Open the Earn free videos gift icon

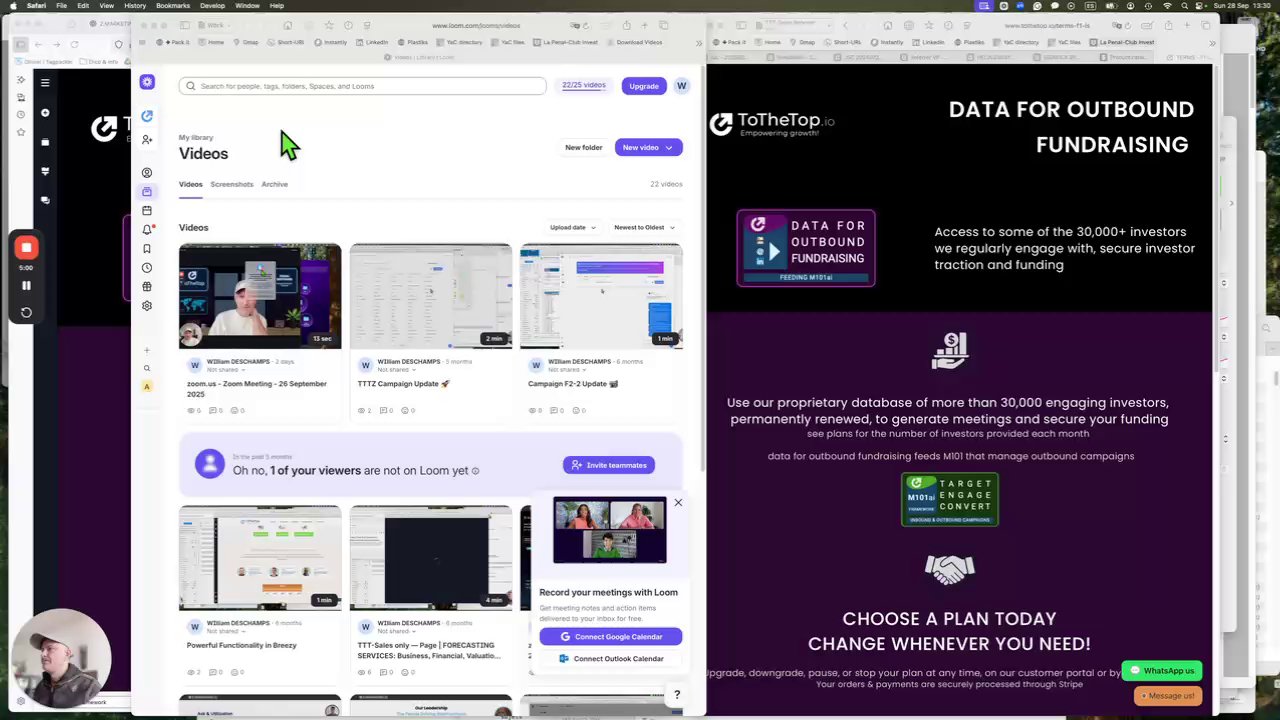click(x=147, y=287)
